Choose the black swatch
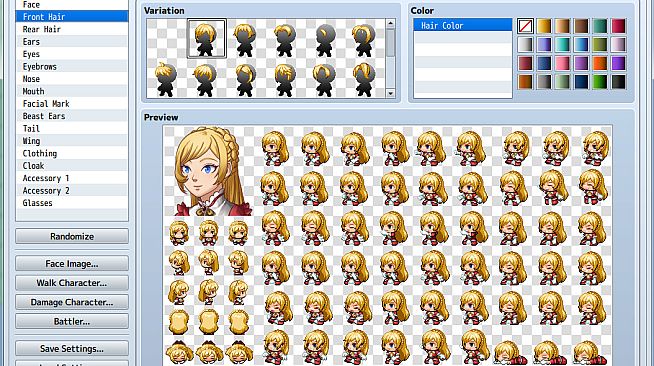The height and width of the screenshot is (366, 654). [x=619, y=82]
